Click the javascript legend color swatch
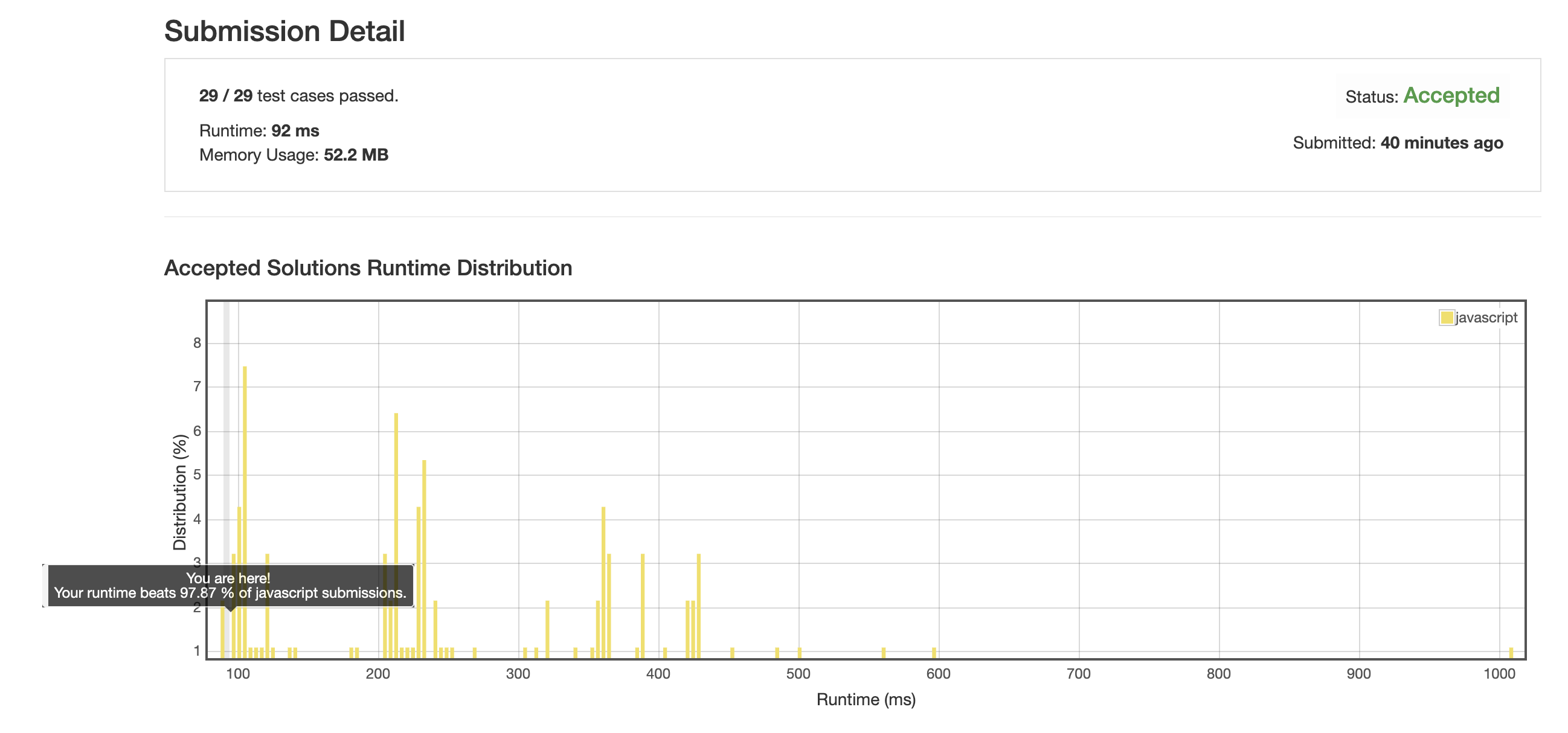Screen dimensions: 1568x733 1447,318
